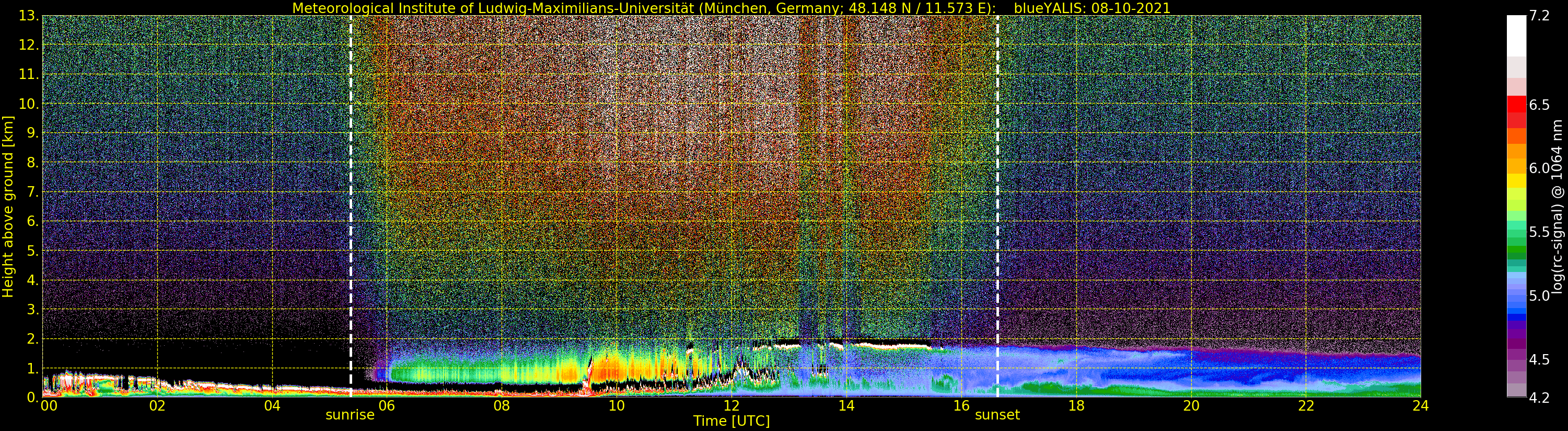
Task: Click the 6.5 colorbar value
Action: tap(1539, 105)
